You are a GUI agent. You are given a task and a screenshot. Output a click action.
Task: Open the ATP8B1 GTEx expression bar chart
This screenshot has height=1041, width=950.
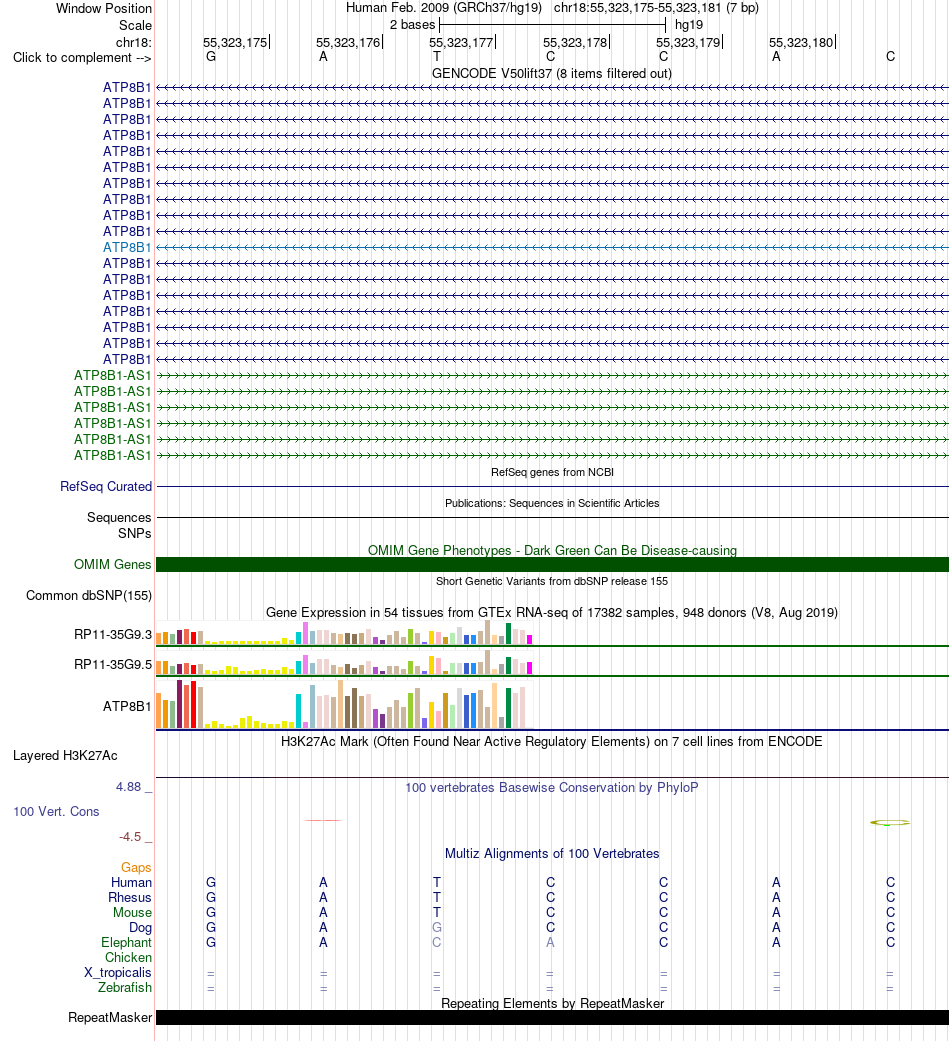pyautogui.click(x=345, y=704)
